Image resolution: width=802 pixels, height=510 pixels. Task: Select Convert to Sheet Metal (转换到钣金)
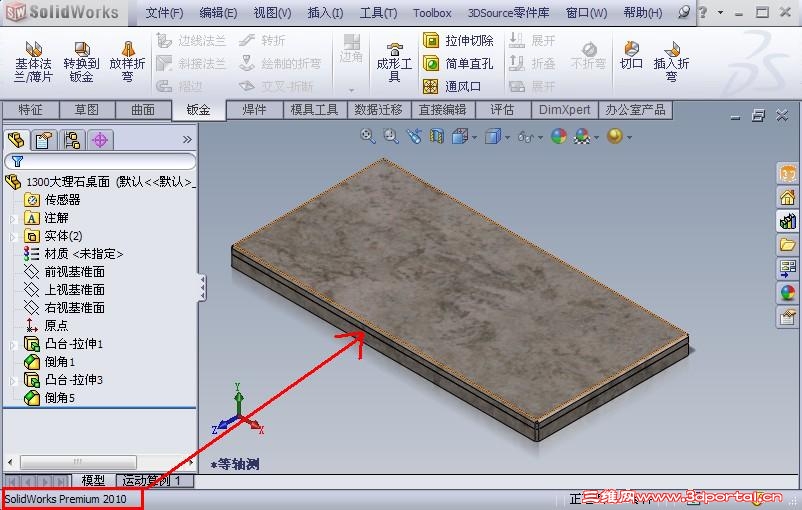tap(81, 62)
